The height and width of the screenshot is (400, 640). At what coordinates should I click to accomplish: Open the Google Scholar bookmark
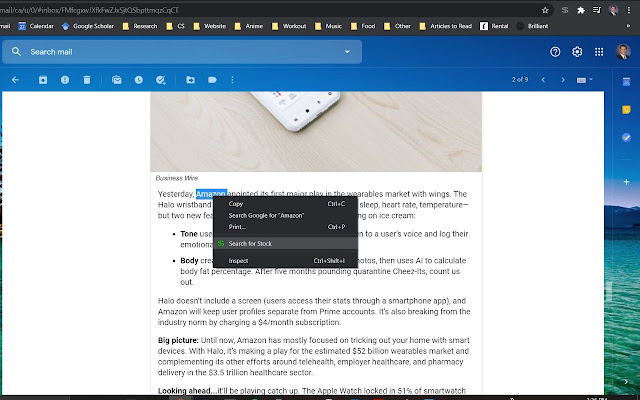tap(88, 26)
